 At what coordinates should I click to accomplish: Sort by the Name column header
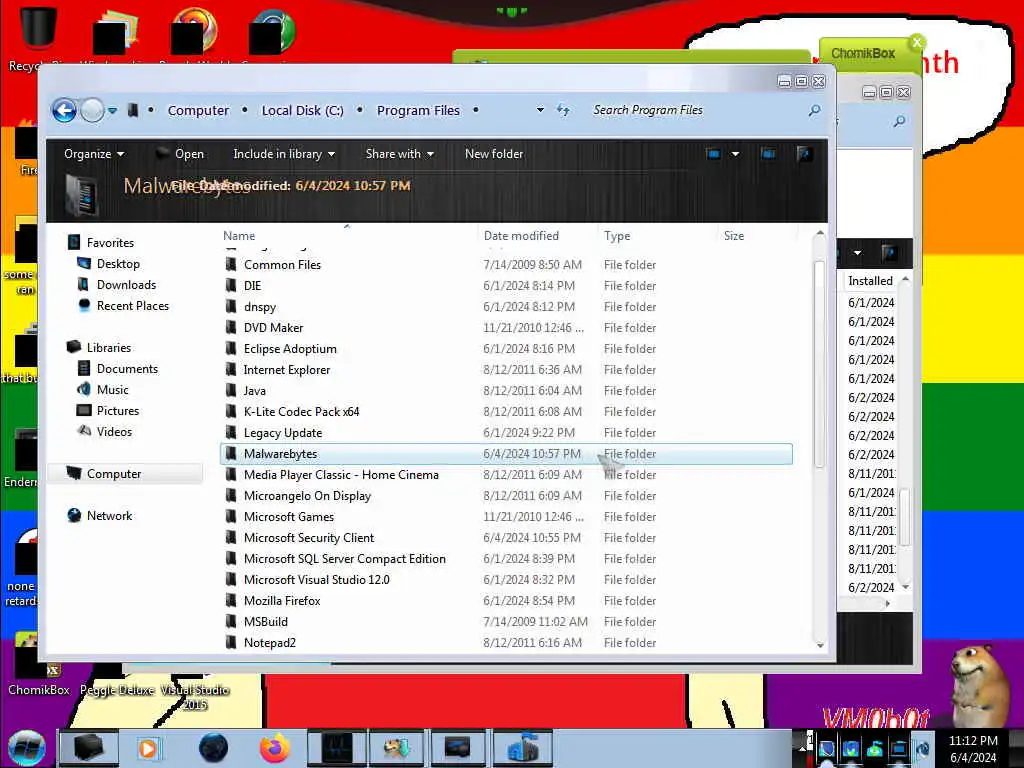[239, 236]
